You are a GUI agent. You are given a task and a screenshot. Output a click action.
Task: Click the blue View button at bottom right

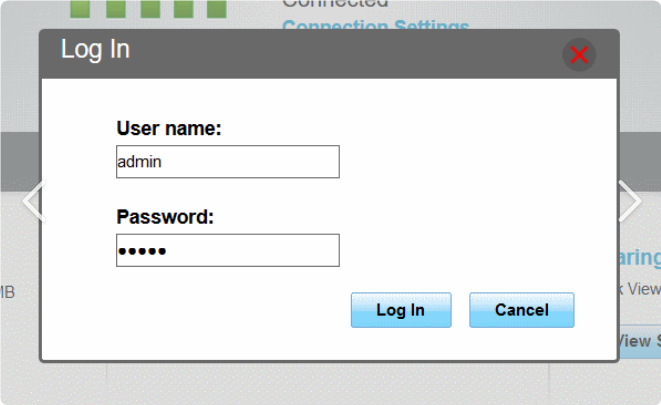point(640,341)
